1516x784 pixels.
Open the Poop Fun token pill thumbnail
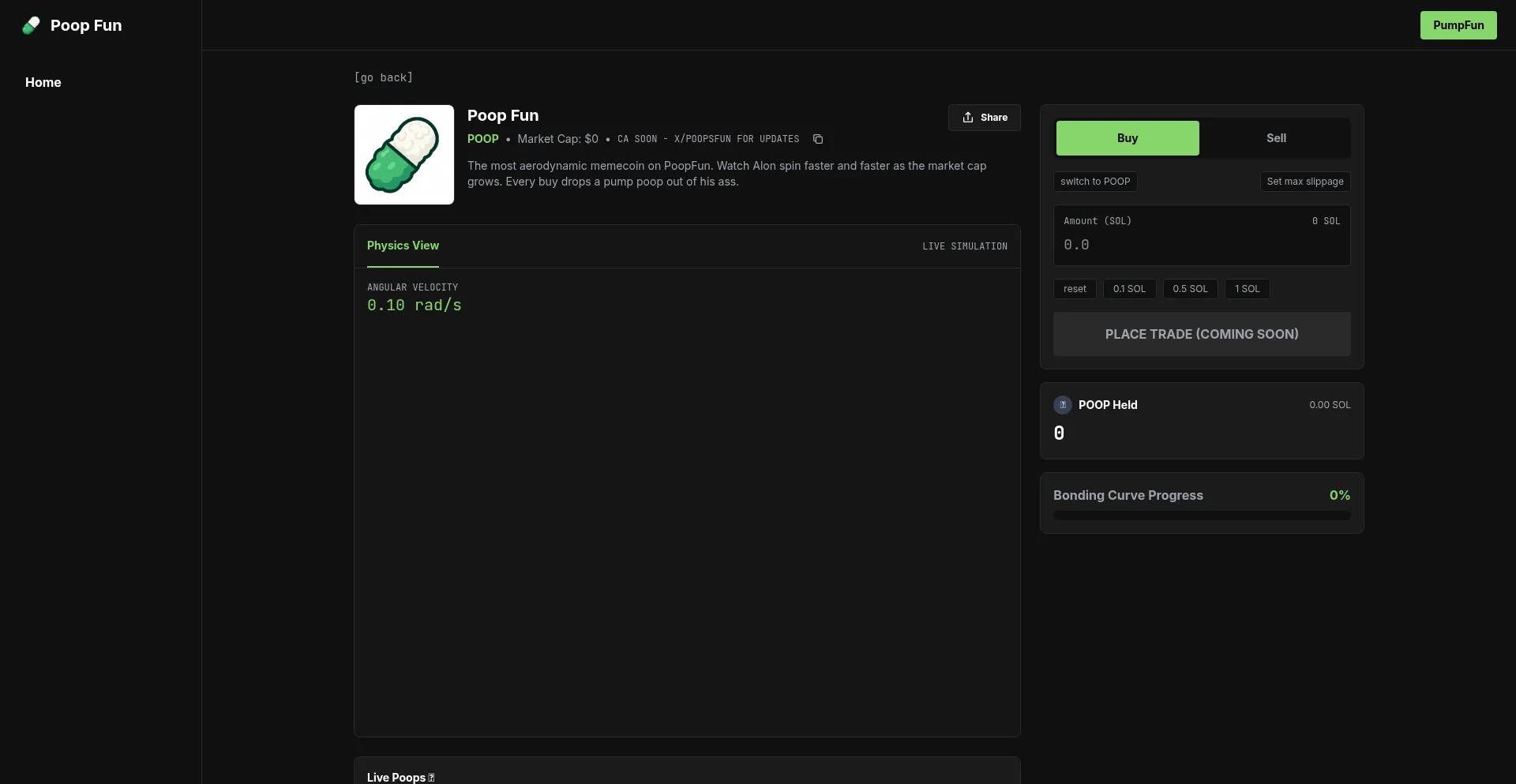click(x=404, y=155)
